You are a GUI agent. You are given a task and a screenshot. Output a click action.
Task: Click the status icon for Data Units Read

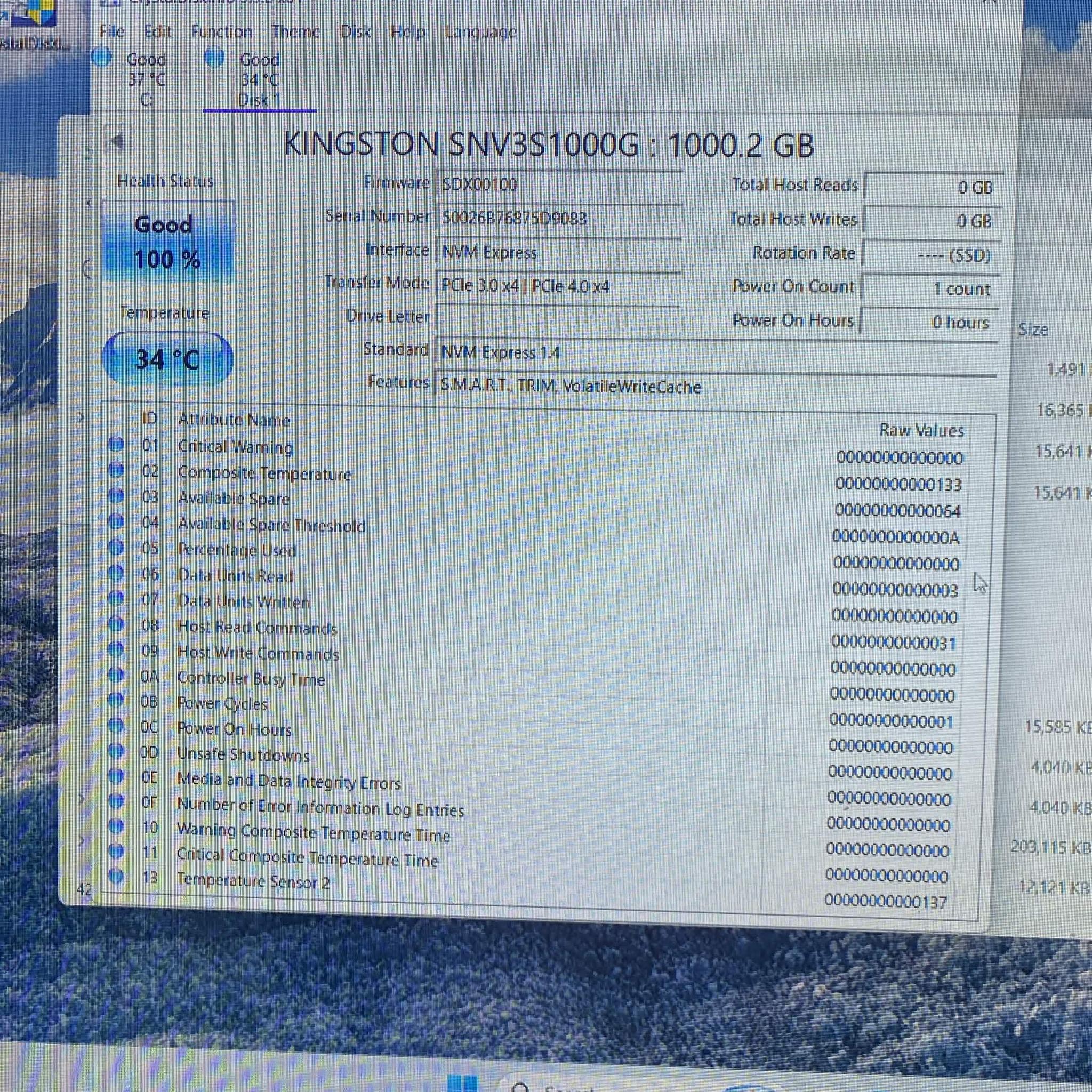coord(116,573)
